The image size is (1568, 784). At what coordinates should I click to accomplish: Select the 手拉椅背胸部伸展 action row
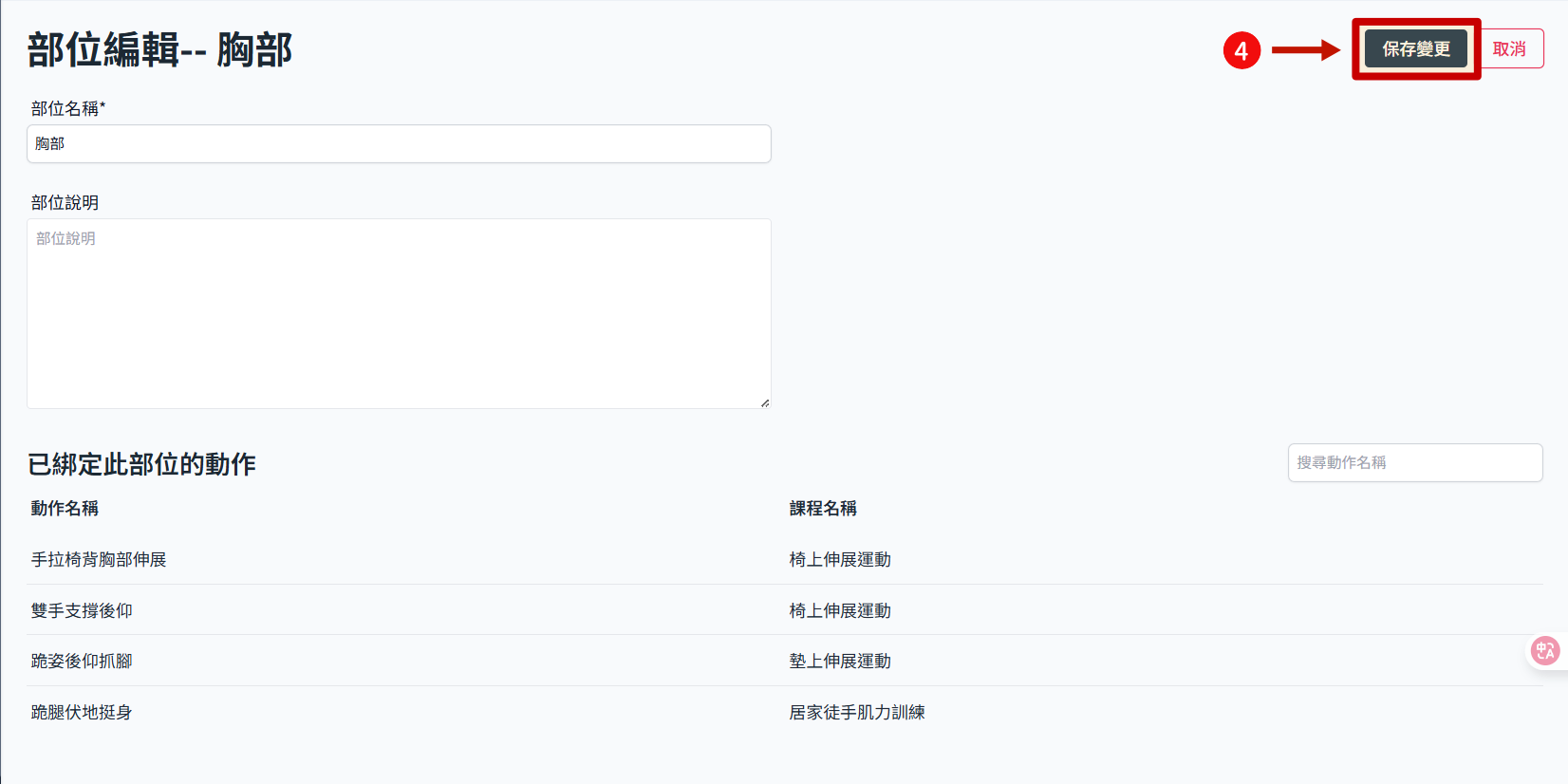click(x=786, y=559)
